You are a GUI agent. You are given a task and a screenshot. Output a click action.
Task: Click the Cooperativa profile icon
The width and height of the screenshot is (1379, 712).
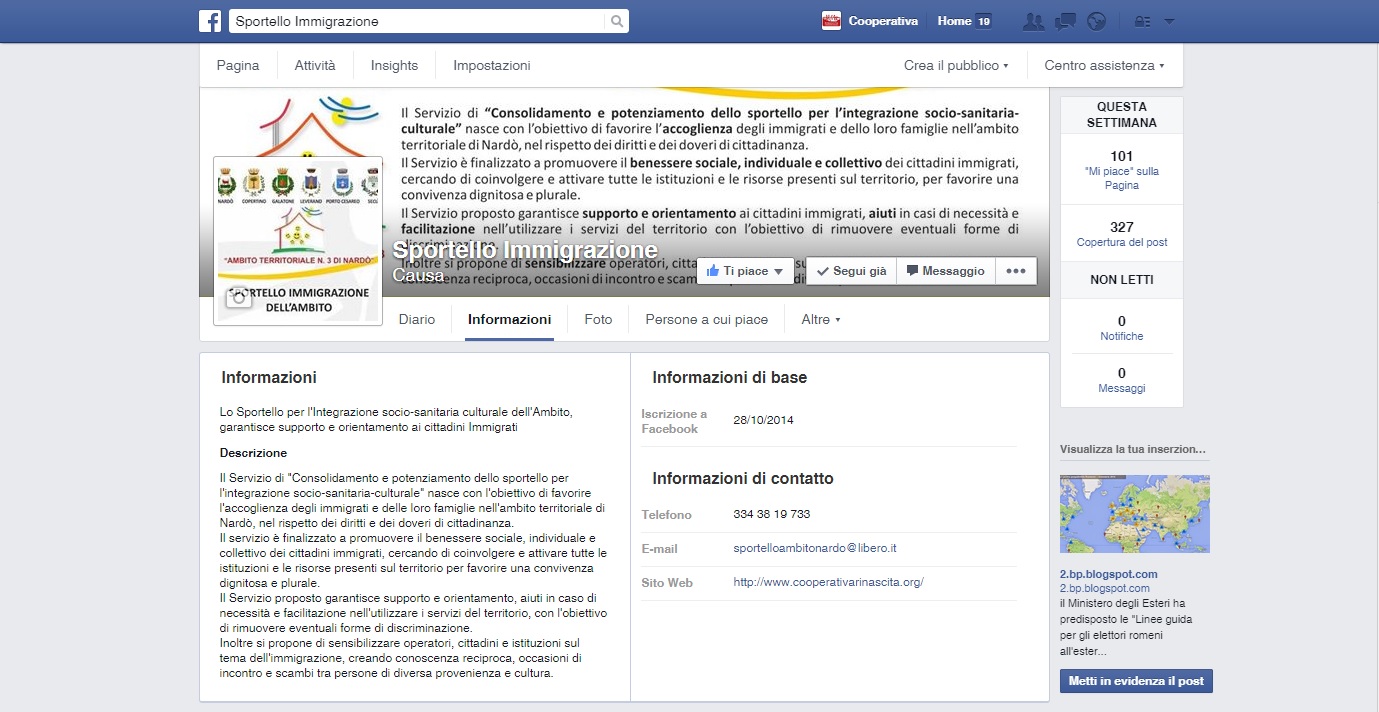click(831, 21)
